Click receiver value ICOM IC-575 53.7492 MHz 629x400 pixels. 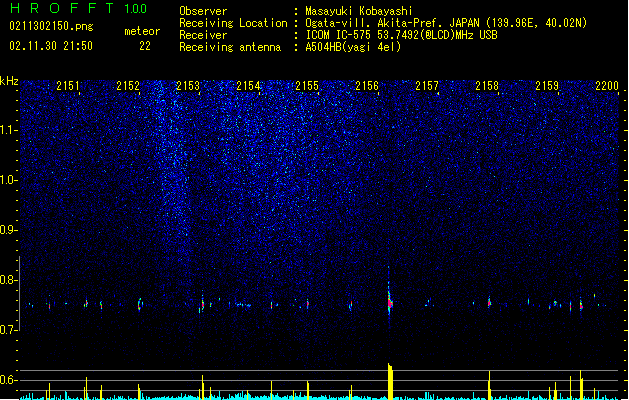pyautogui.click(x=401, y=35)
